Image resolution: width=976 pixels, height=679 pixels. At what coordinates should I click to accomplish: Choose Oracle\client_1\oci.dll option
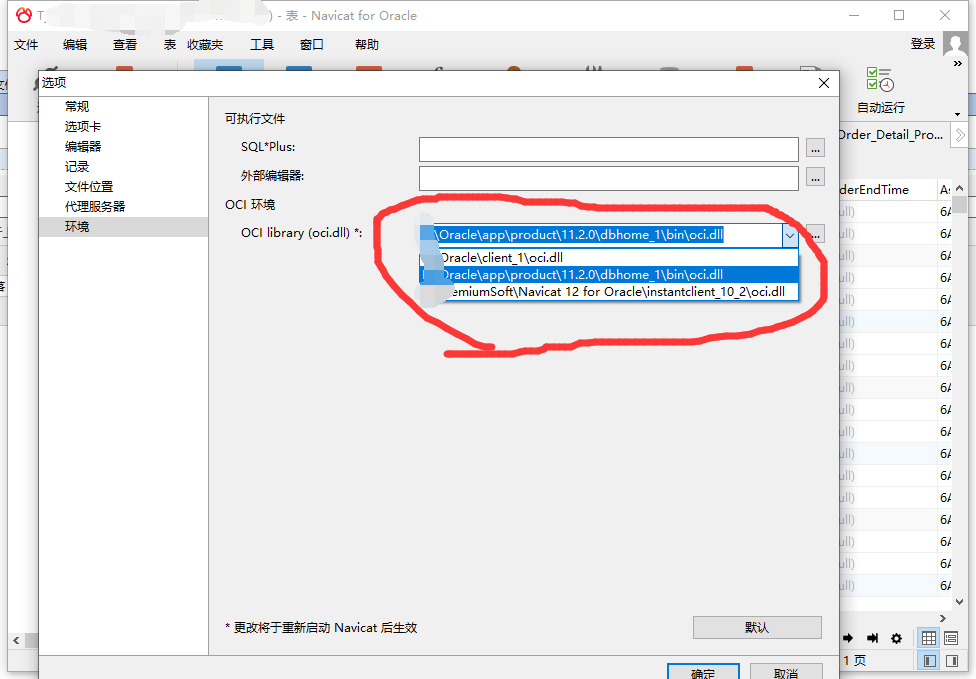[609, 258]
